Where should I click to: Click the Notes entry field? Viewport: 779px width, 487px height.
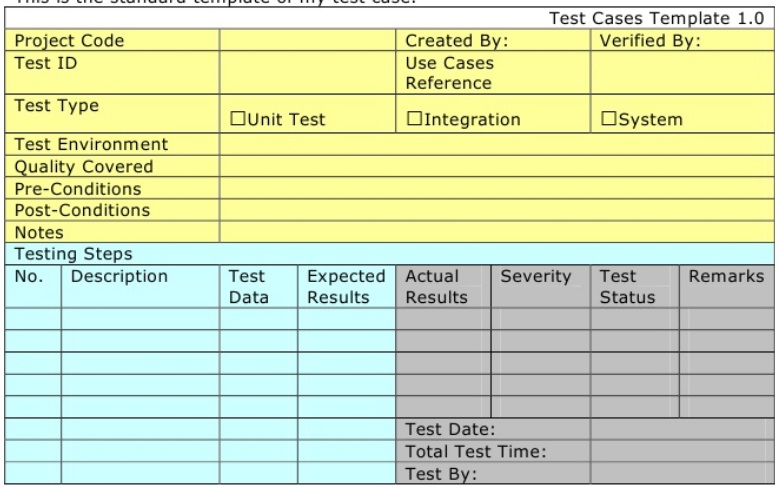point(494,232)
